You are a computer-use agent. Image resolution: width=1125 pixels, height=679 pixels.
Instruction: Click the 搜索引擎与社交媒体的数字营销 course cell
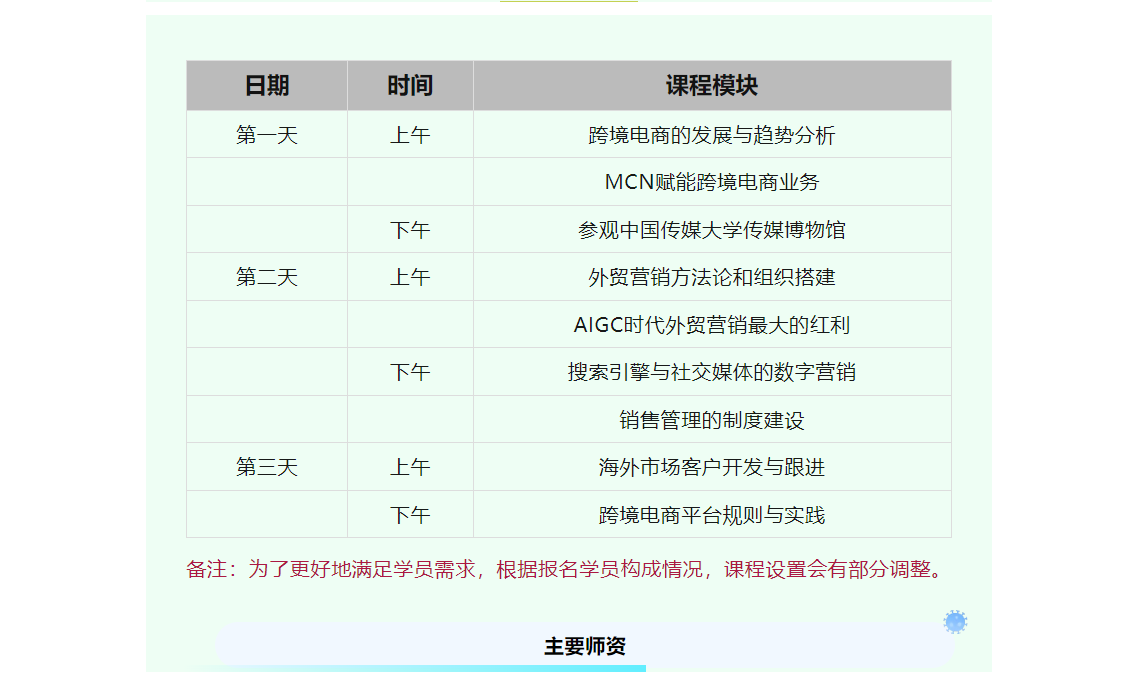pyautogui.click(x=712, y=372)
